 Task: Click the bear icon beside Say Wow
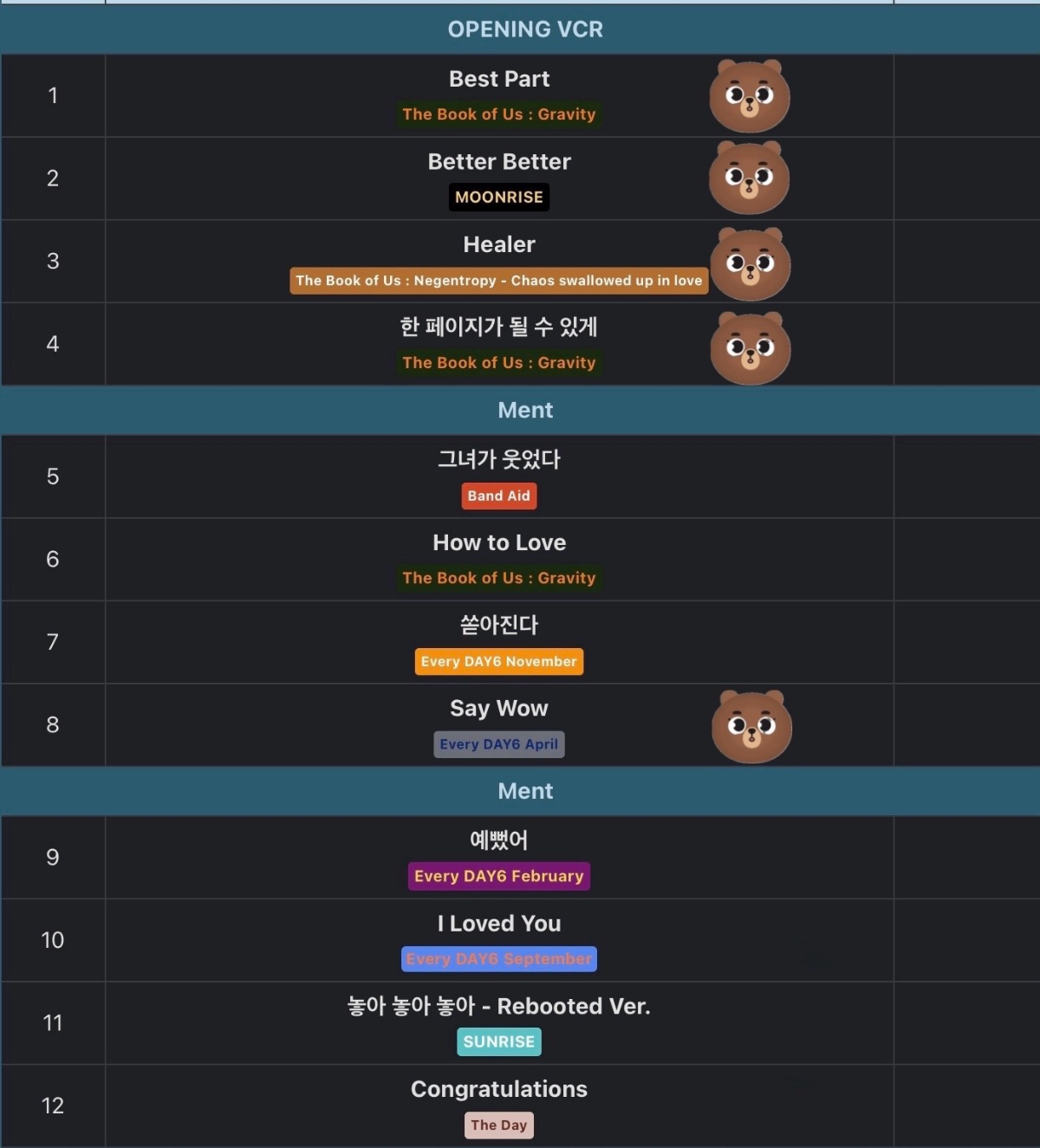751,727
